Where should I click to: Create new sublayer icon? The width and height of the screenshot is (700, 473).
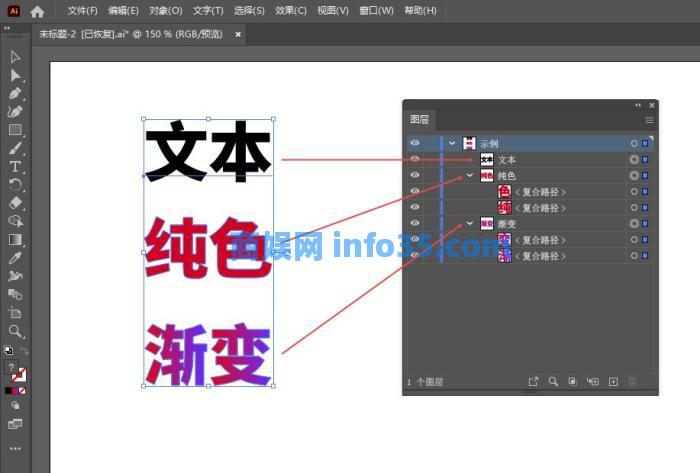click(x=593, y=382)
